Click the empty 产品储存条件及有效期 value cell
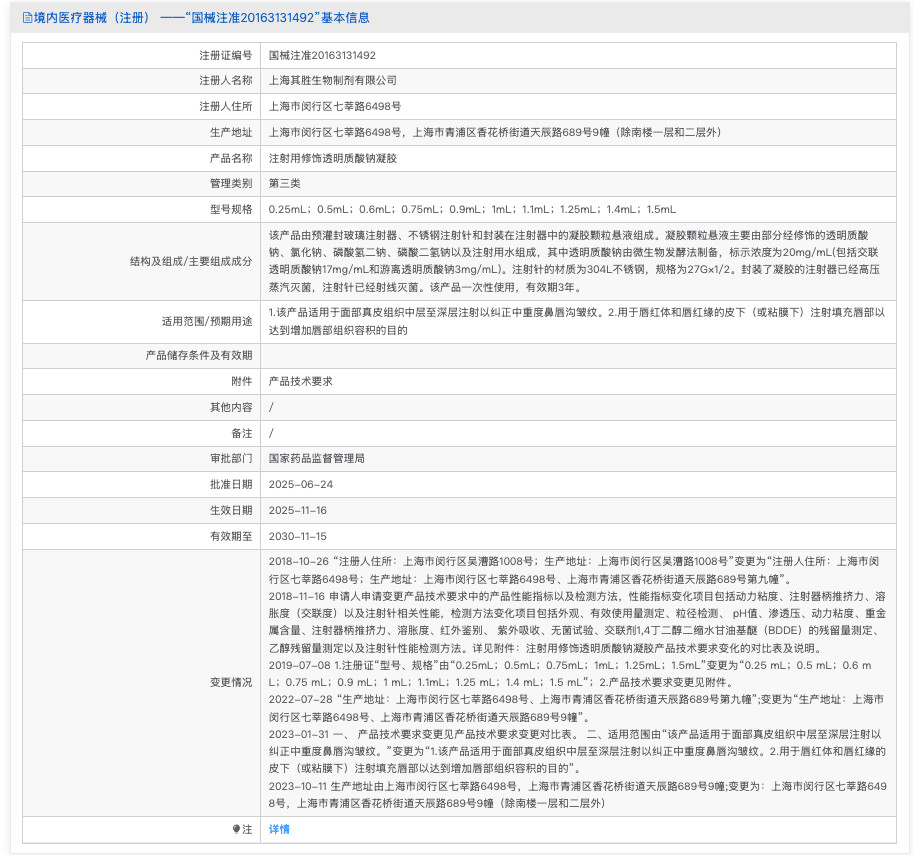The height and width of the screenshot is (855, 913). tap(577, 355)
